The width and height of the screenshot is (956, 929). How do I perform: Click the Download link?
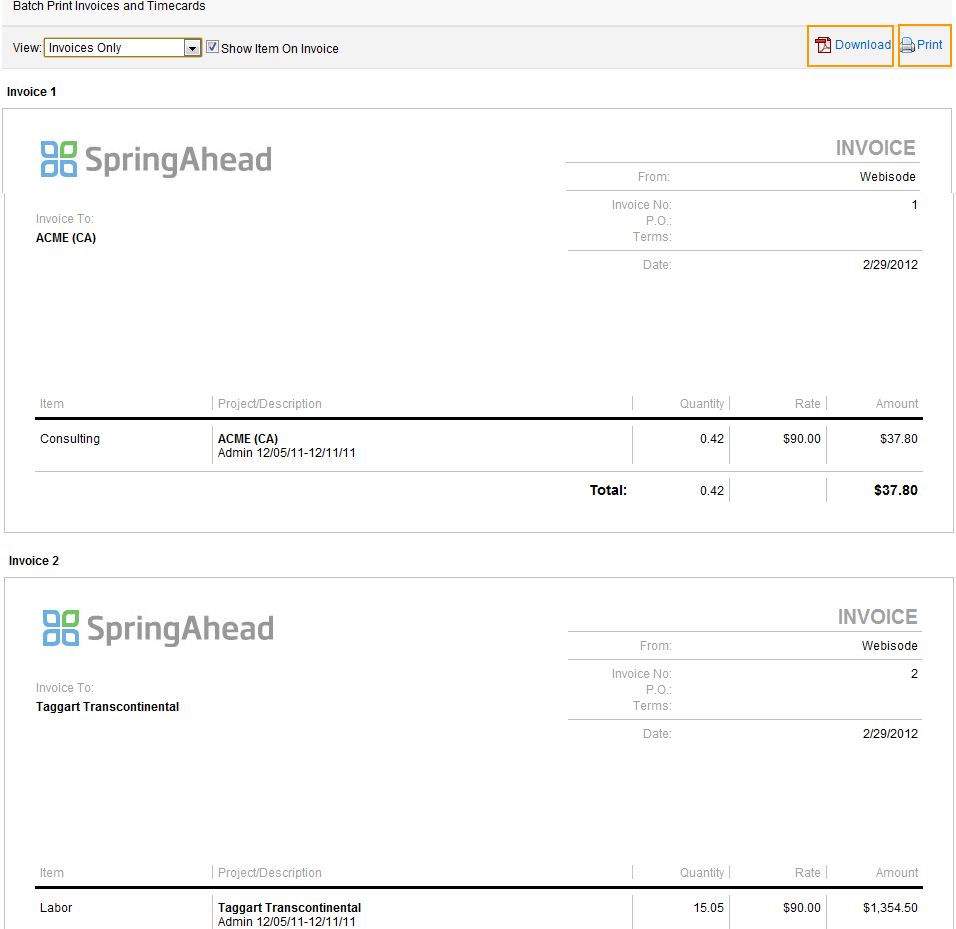(x=863, y=45)
